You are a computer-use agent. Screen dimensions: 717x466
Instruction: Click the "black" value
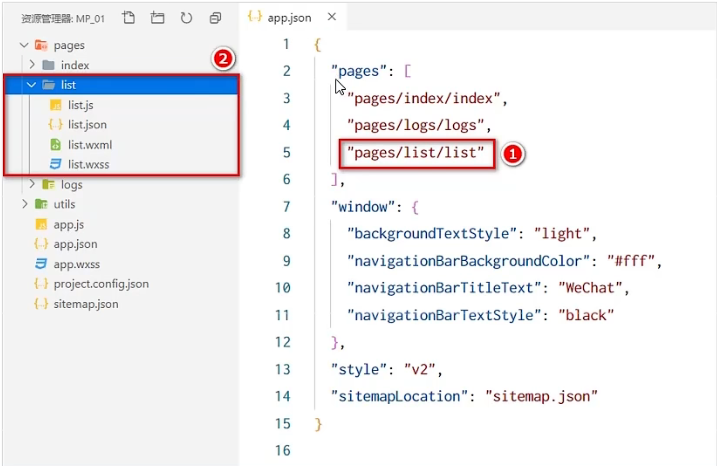pyautogui.click(x=586, y=315)
